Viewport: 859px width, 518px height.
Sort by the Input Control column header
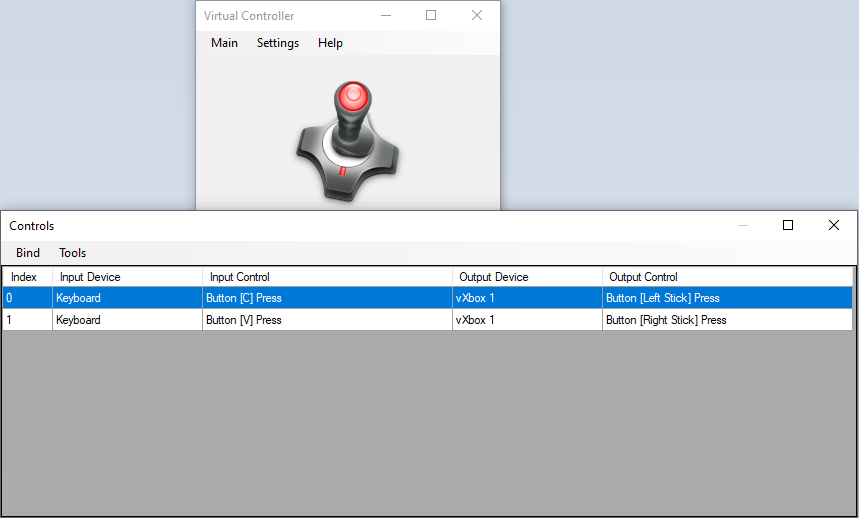coord(327,277)
